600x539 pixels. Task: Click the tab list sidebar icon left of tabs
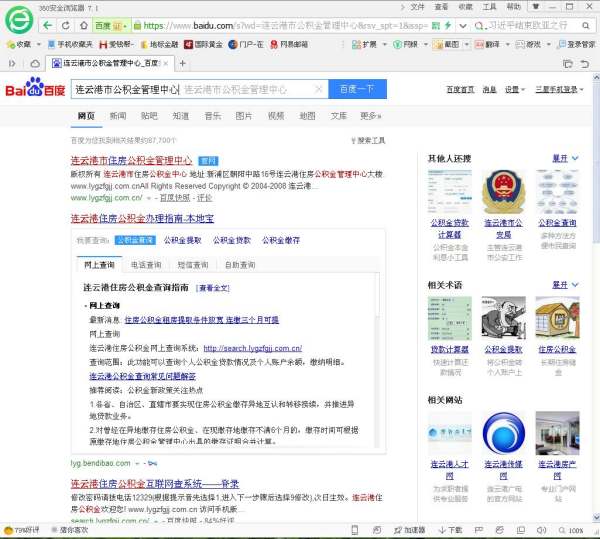[x=12, y=64]
